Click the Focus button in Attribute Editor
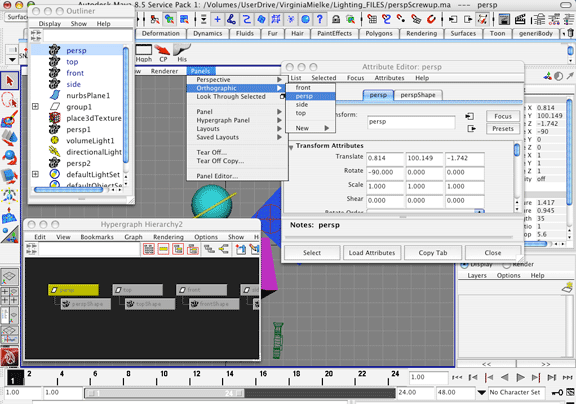Image resolution: width=576 pixels, height=404 pixels. [x=503, y=116]
